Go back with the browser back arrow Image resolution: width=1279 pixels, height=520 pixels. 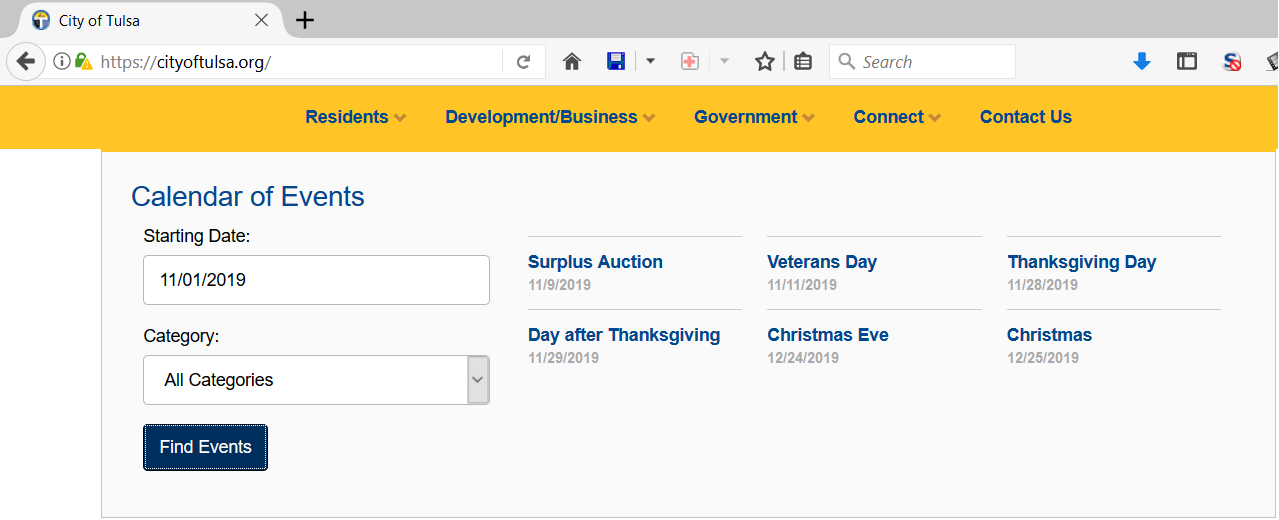coord(26,62)
